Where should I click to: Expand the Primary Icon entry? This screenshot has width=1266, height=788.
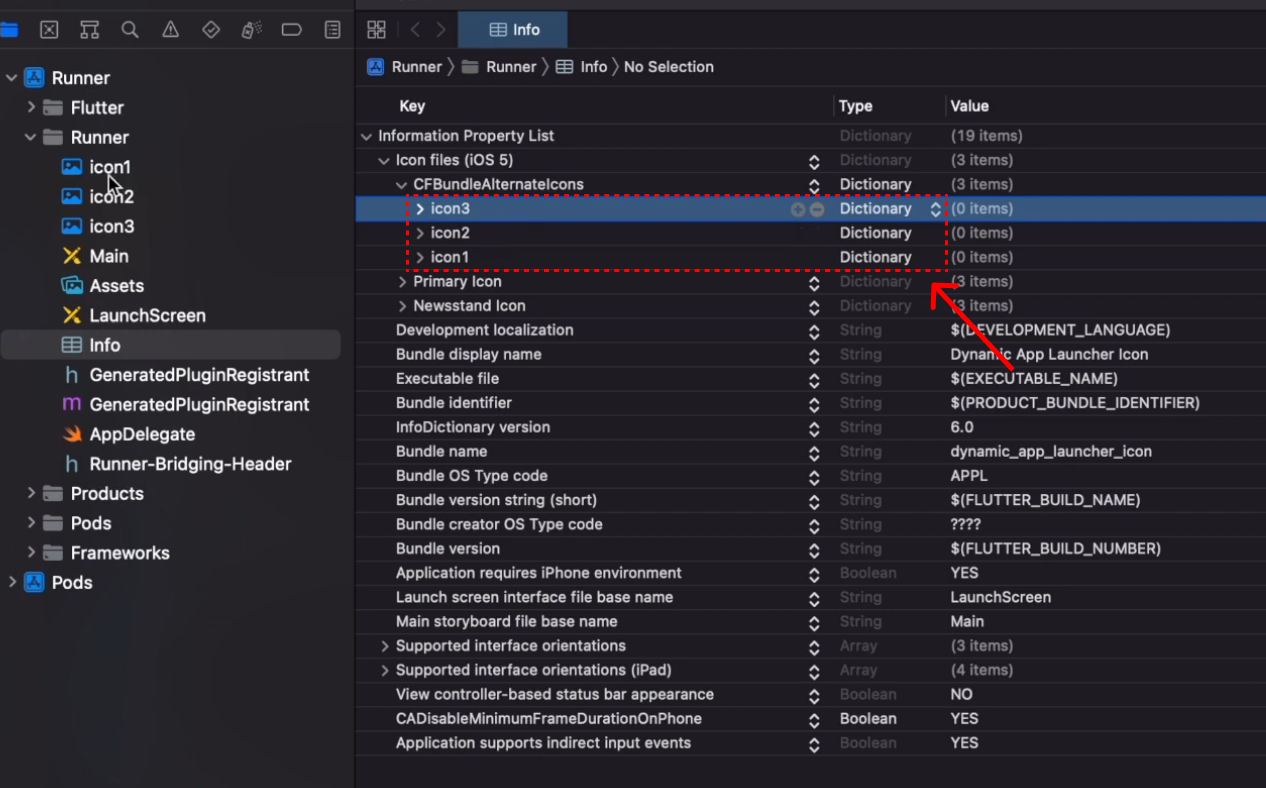[x=402, y=282]
